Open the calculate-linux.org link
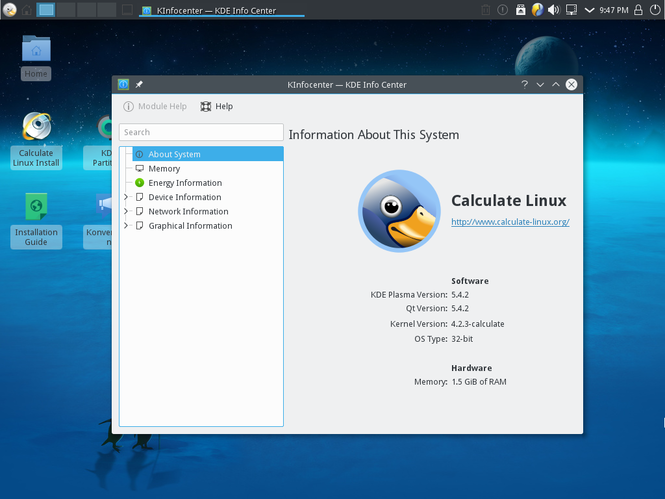This screenshot has width=665, height=499. pyautogui.click(x=510, y=222)
